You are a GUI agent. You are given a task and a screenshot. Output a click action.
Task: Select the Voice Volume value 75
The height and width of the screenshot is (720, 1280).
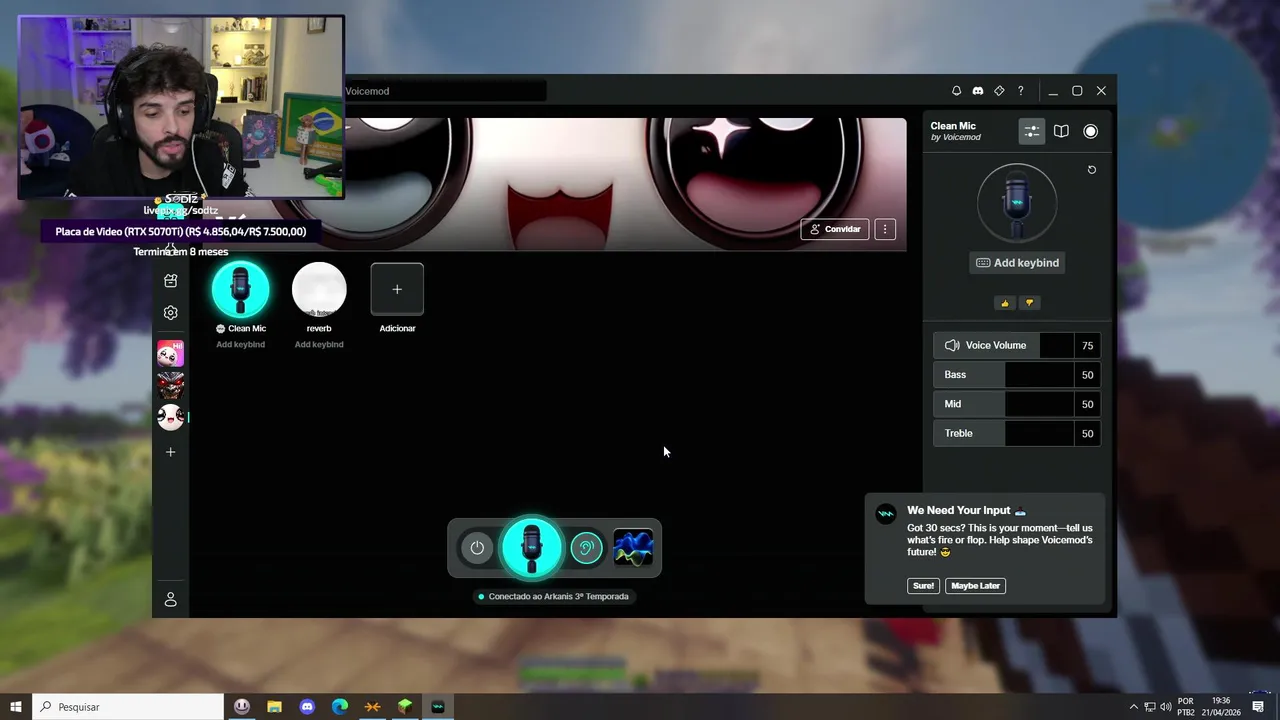[x=1087, y=346]
